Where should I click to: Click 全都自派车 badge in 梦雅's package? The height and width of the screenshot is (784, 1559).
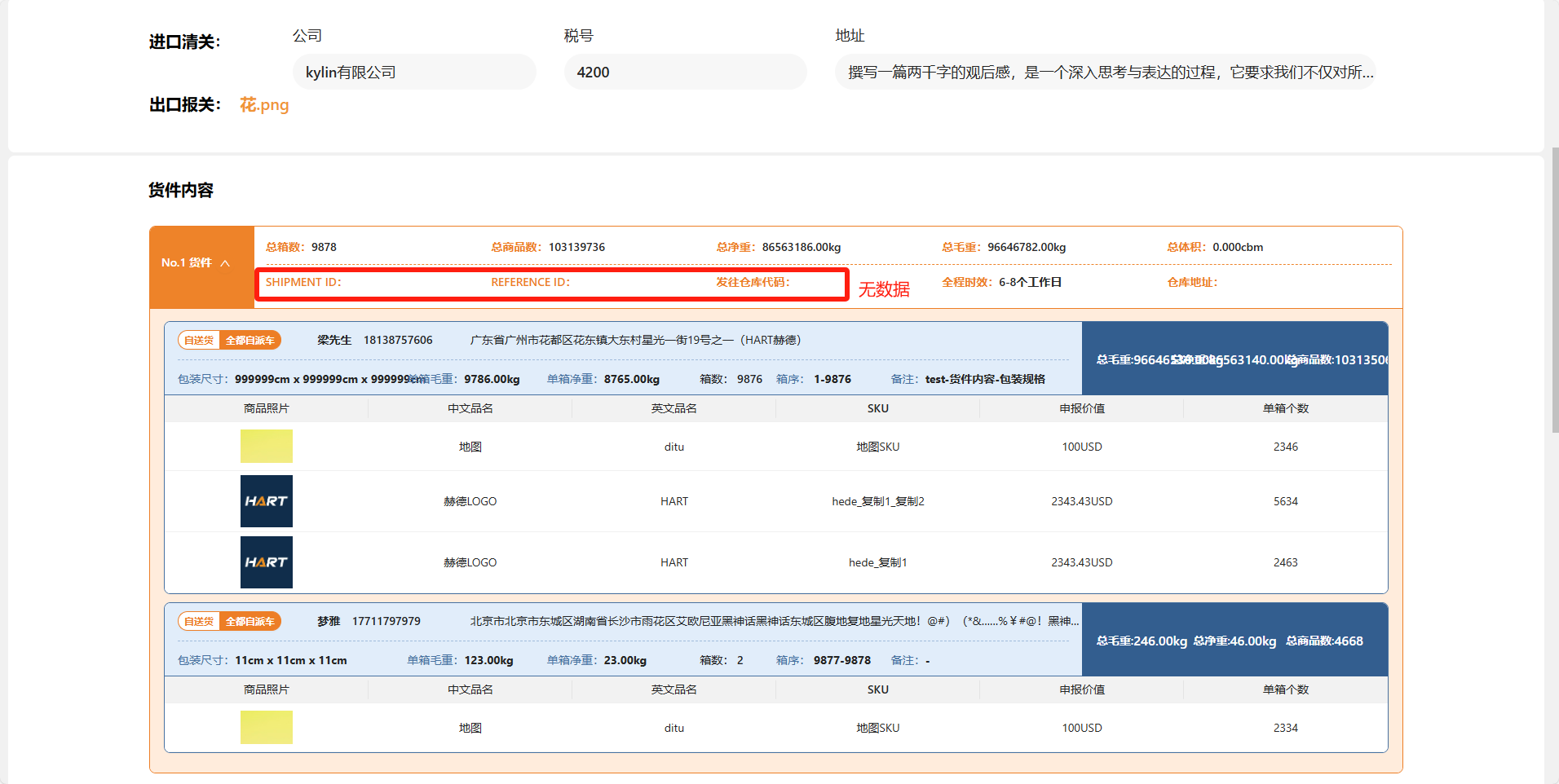[x=250, y=622]
